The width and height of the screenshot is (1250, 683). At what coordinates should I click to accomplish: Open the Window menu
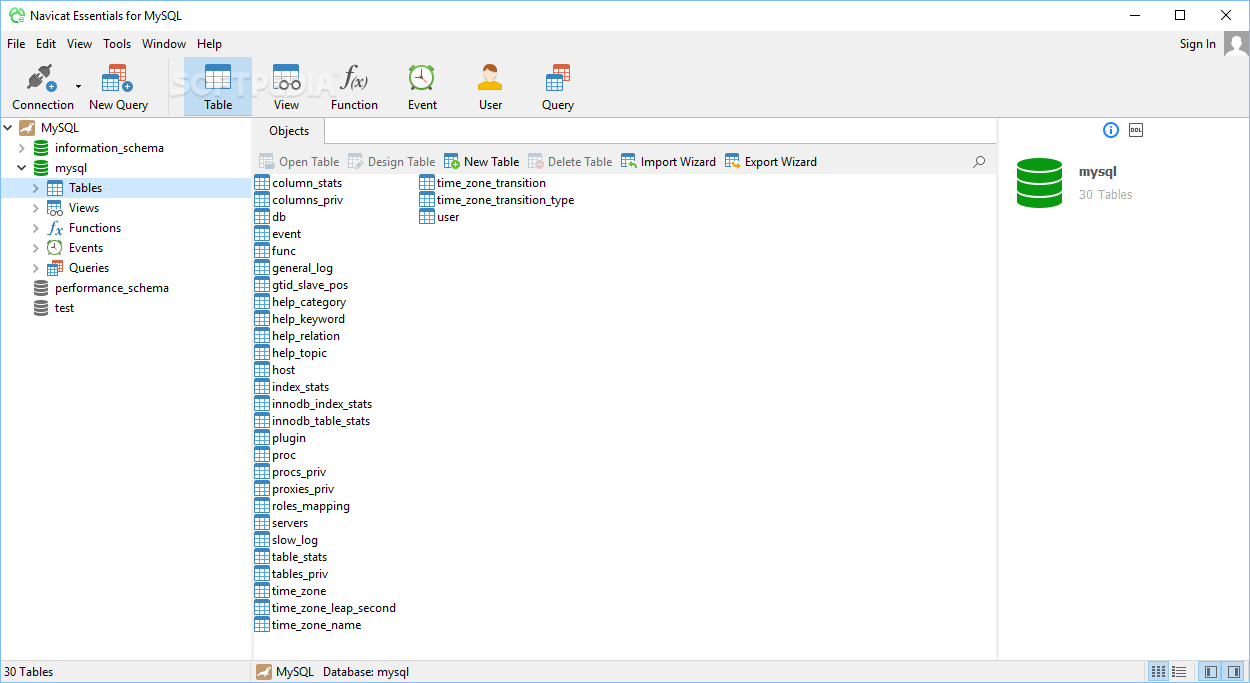[164, 44]
